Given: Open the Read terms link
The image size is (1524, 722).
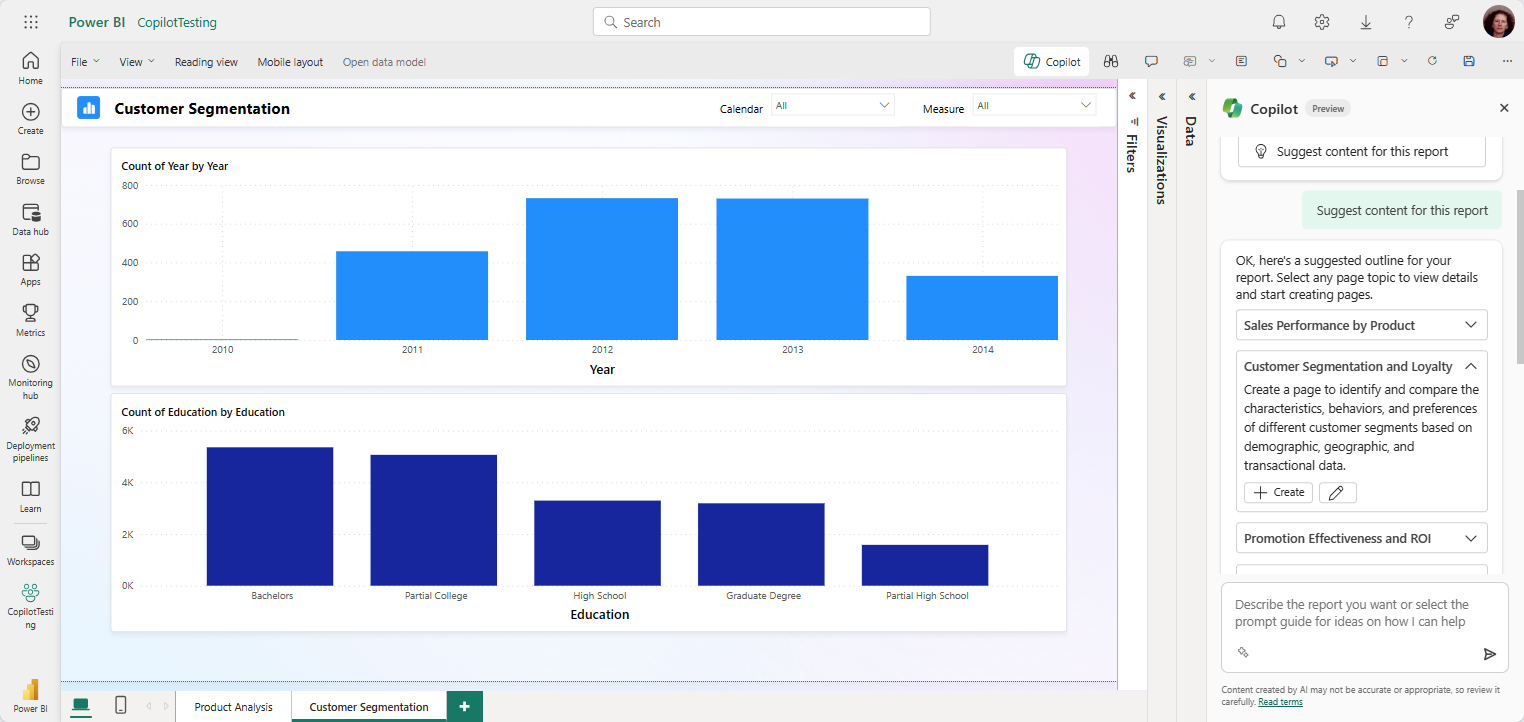Looking at the screenshot, I should tap(1280, 702).
